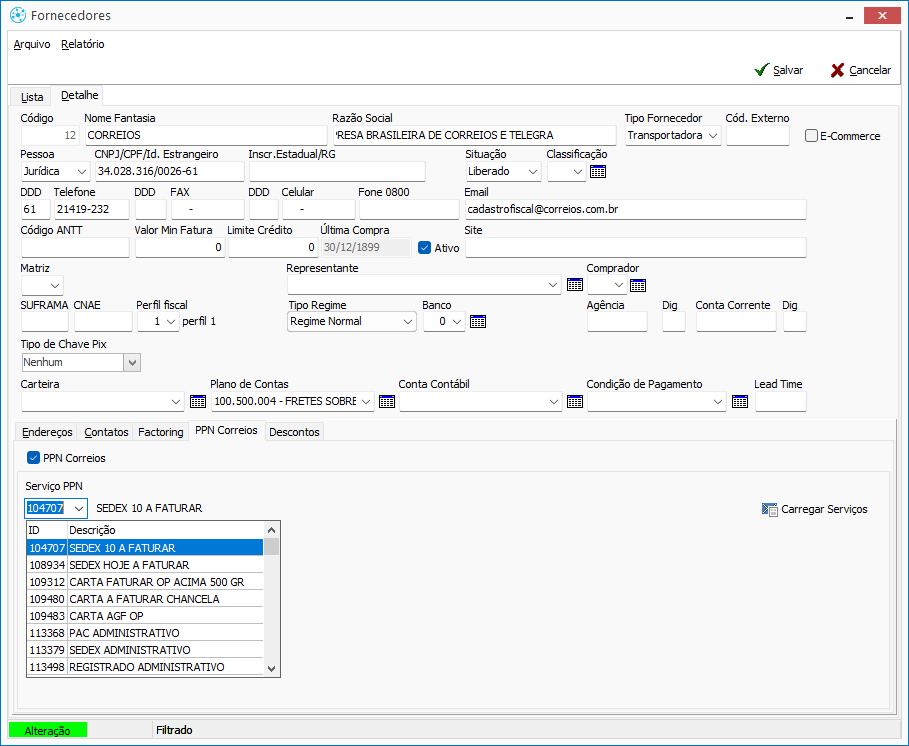
Task: Open the Matriz dropdown
Action: (x=55, y=286)
